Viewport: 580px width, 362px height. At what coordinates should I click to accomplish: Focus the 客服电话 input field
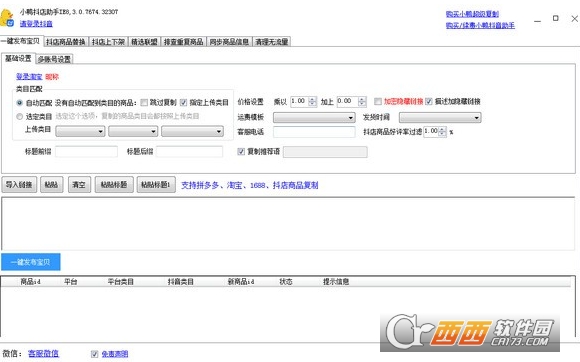tap(314, 132)
